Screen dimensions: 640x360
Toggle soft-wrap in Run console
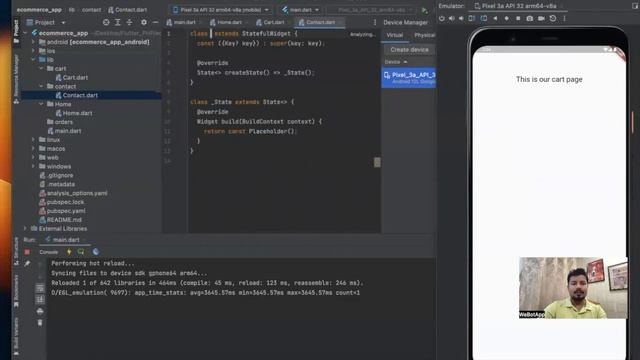tap(40, 289)
